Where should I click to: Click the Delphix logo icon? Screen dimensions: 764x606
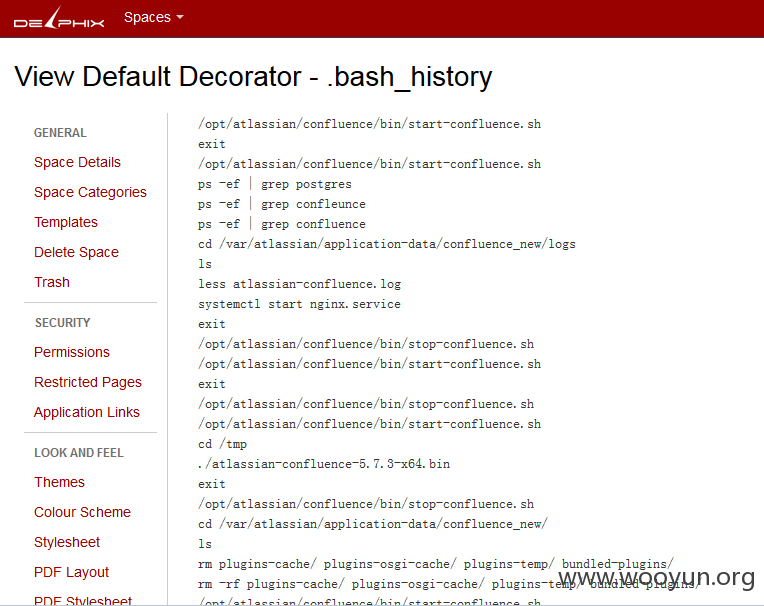(59, 18)
